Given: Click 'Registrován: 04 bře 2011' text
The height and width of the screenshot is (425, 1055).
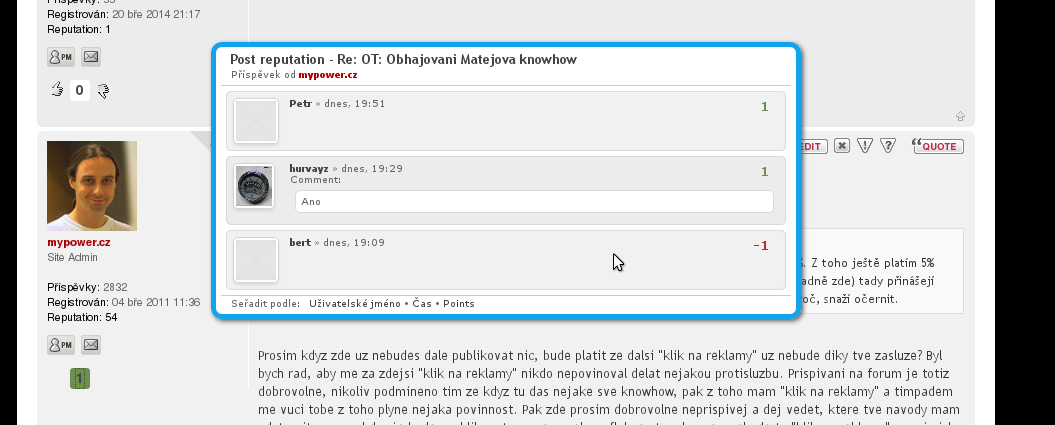Looking at the screenshot, I should point(124,303).
